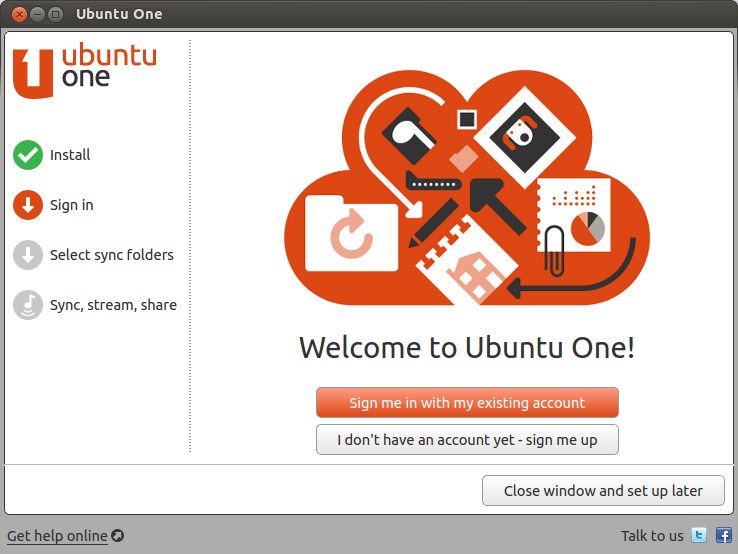Viewport: 738px width, 554px height.
Task: Click the Welcome to Ubuntu One! heading
Action: pos(467,348)
